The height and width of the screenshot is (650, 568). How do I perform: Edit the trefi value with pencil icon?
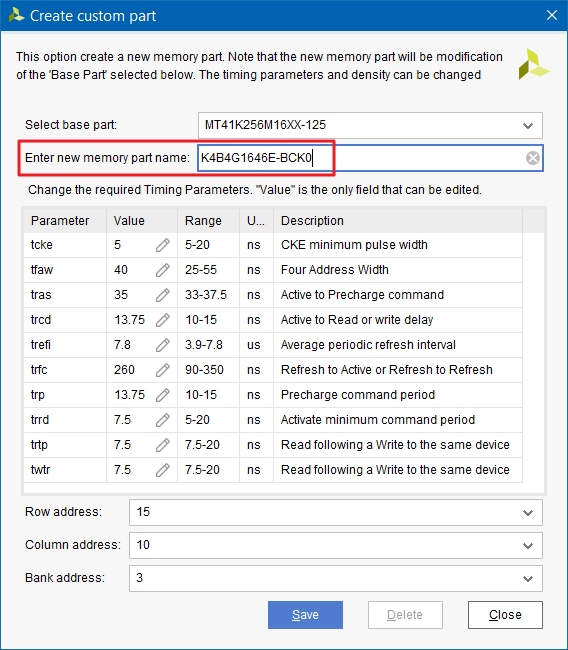point(163,345)
